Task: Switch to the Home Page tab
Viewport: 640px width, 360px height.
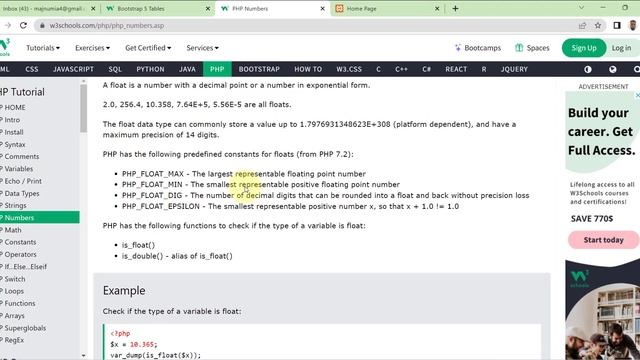Action: (x=388, y=9)
